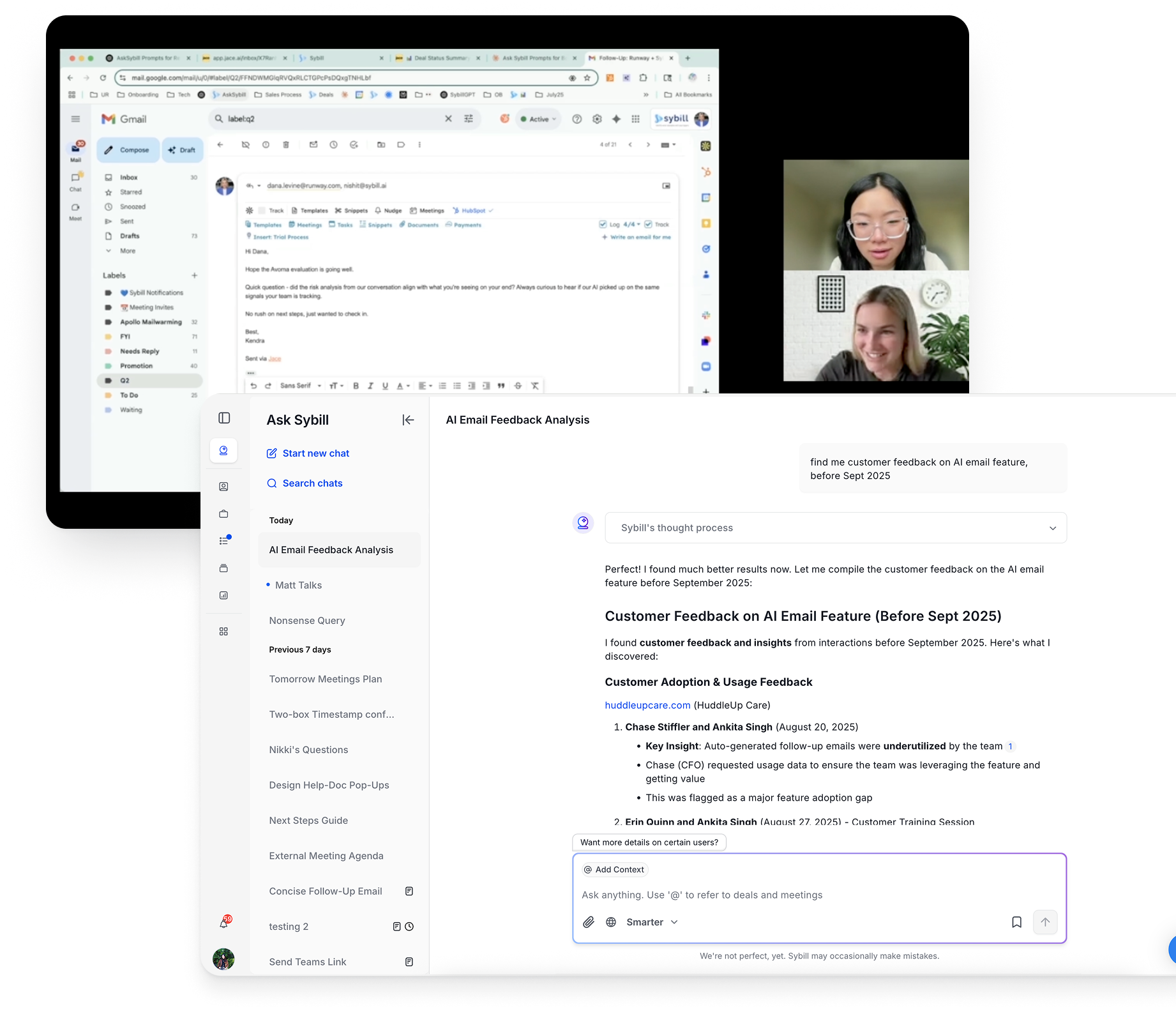Snooze the email with Gmail clock icon
The height and width of the screenshot is (1009, 1176).
(x=333, y=145)
